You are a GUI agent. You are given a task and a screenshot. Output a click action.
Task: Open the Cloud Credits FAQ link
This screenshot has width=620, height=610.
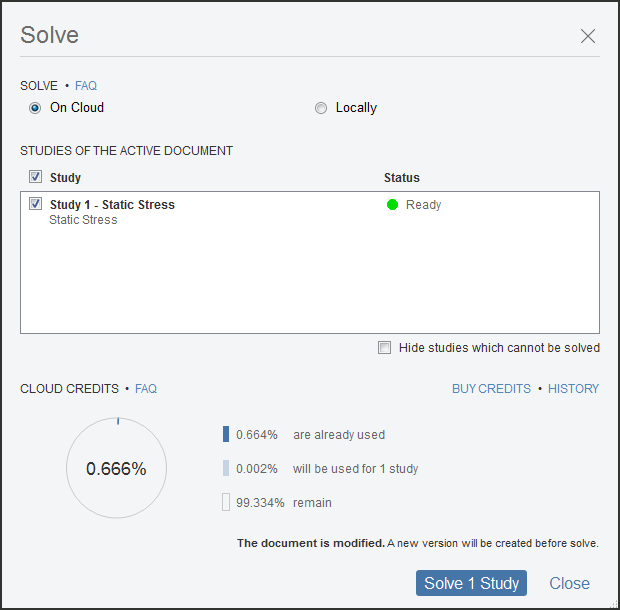point(146,389)
